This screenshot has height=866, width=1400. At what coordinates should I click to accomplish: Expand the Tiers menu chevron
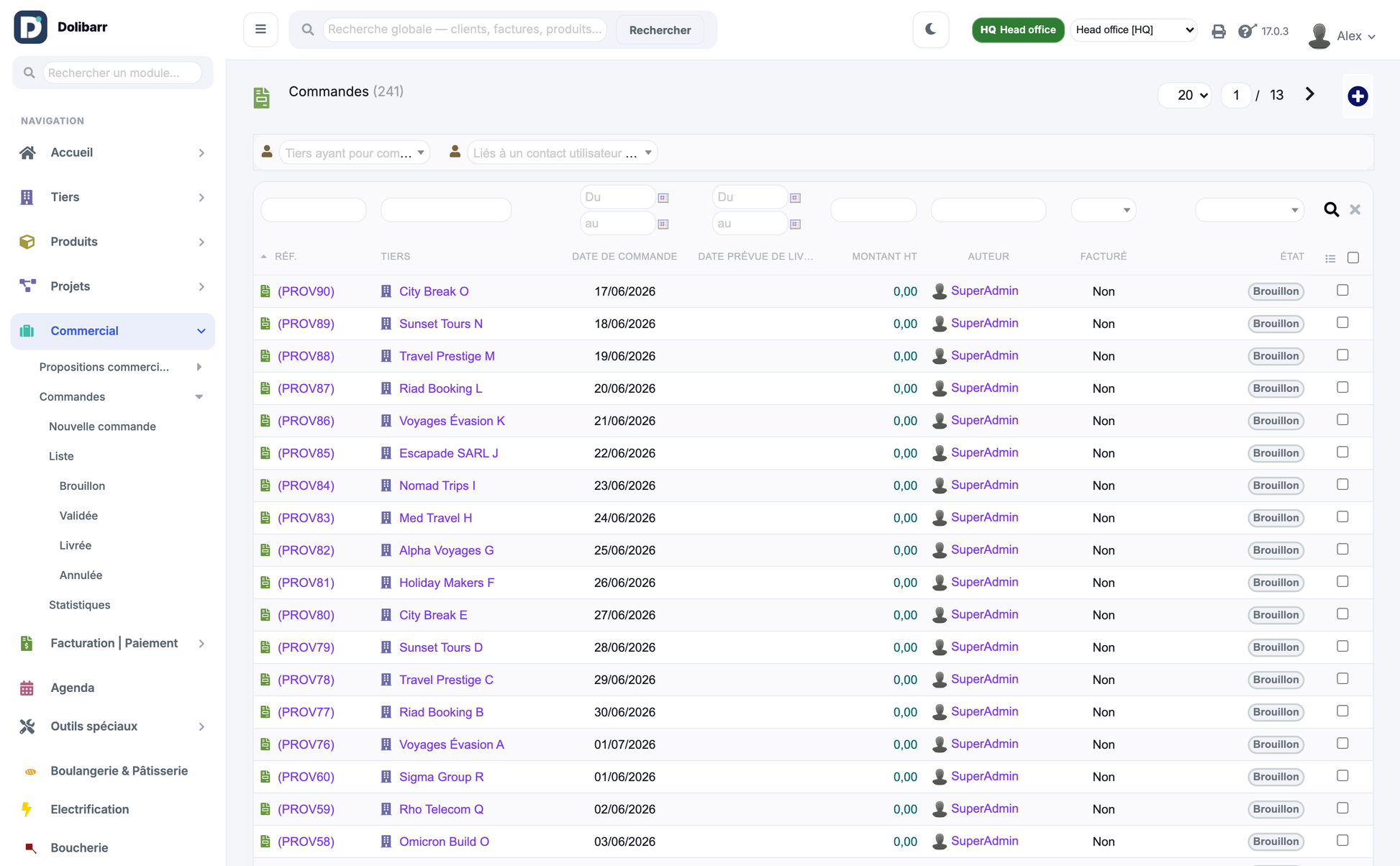(x=201, y=197)
